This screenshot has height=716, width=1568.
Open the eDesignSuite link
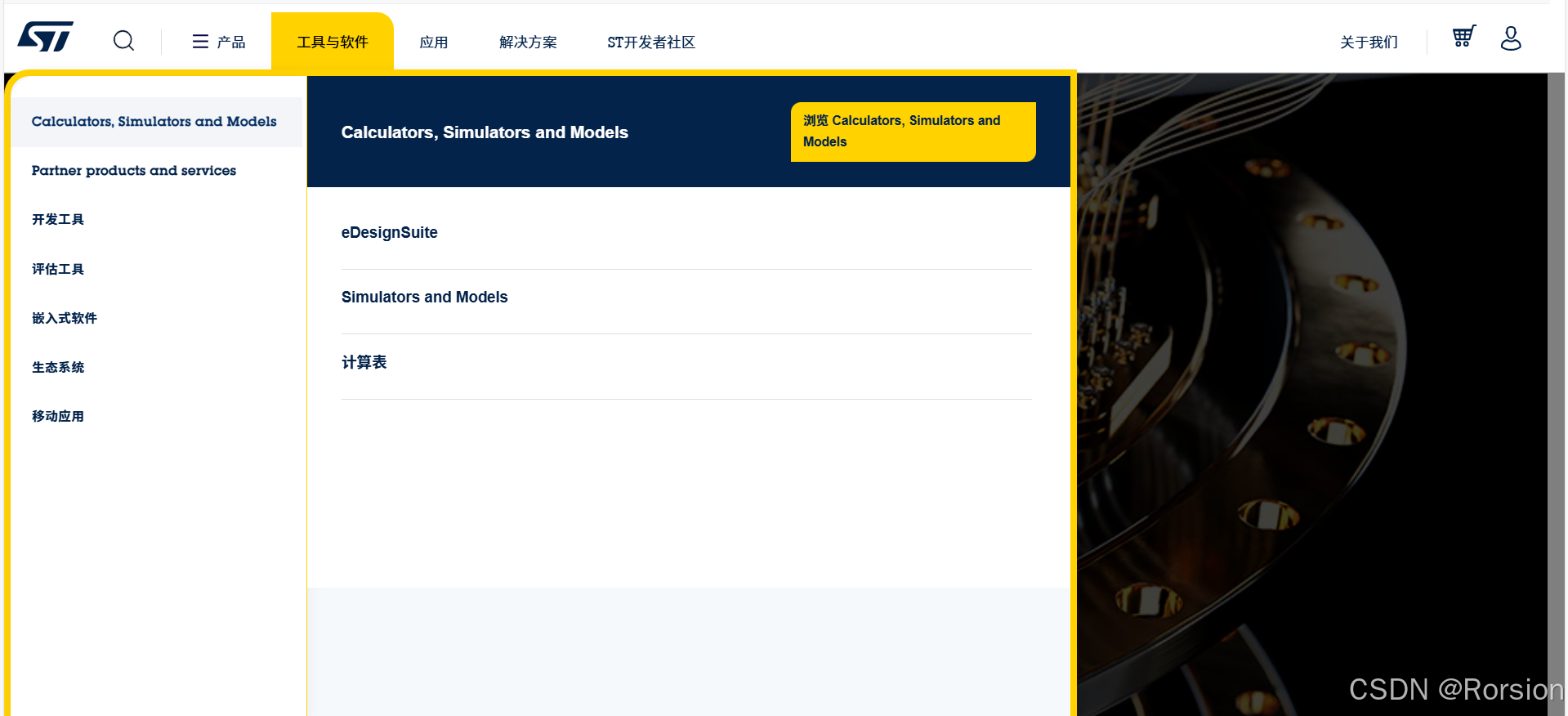click(x=390, y=233)
